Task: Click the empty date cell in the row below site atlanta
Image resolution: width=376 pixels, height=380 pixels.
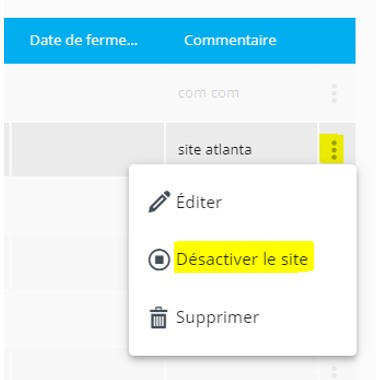Action: pos(70,205)
